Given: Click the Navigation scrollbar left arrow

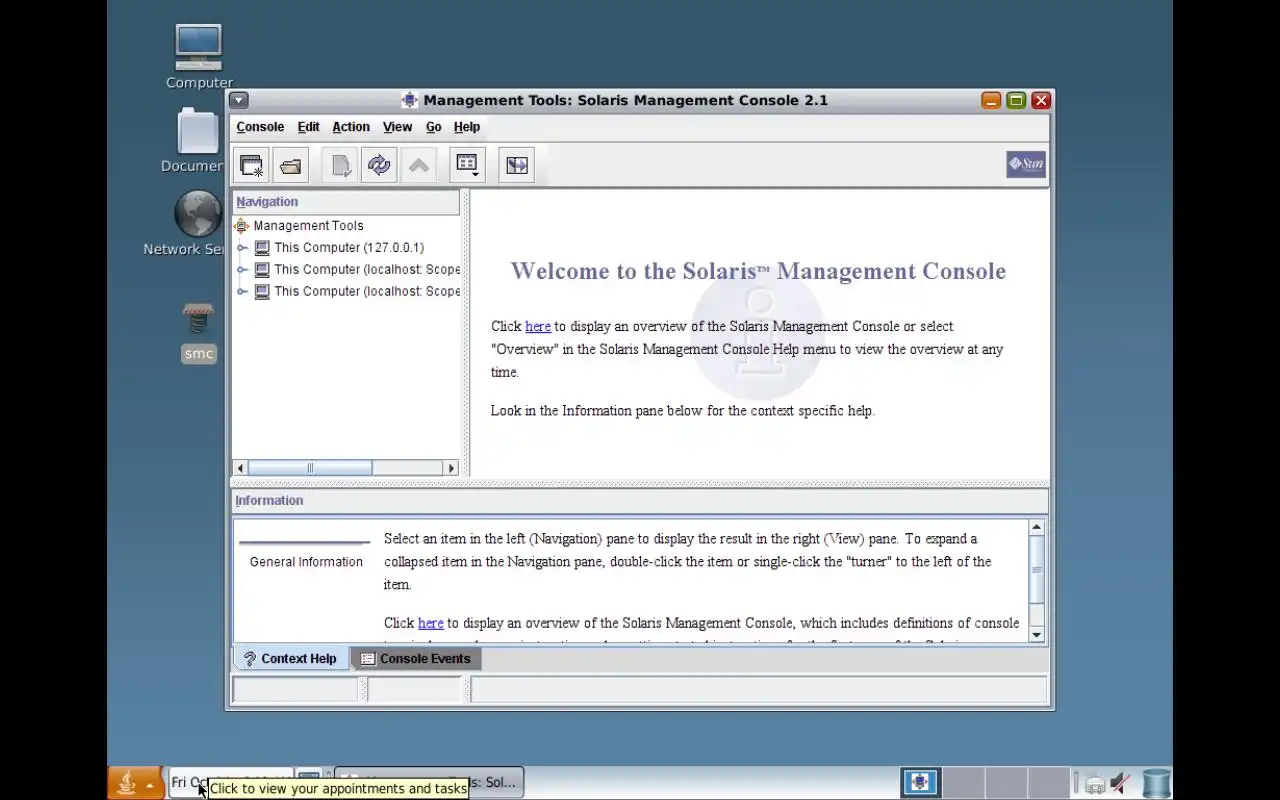Looking at the screenshot, I should pyautogui.click(x=240, y=468).
